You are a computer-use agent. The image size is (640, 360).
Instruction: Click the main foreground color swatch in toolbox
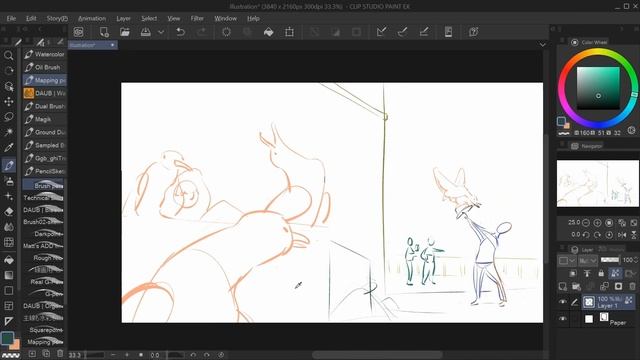pyautogui.click(x=7, y=338)
